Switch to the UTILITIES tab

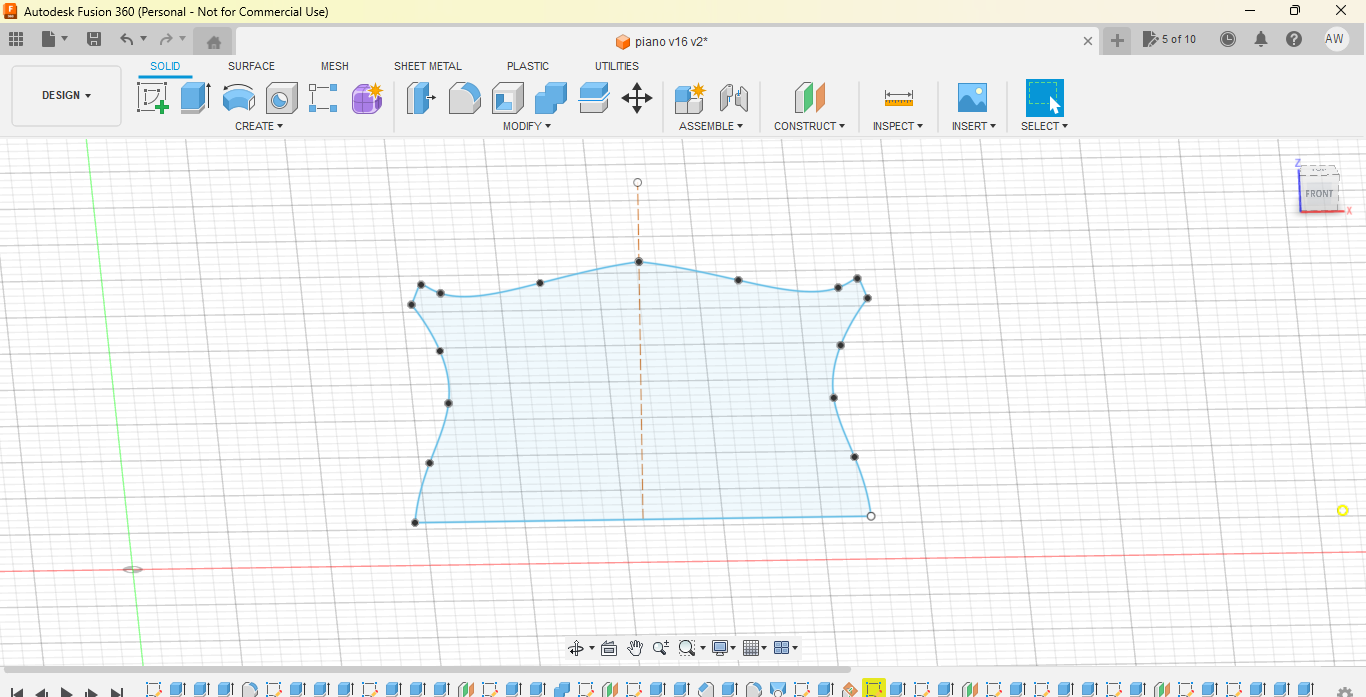617,66
